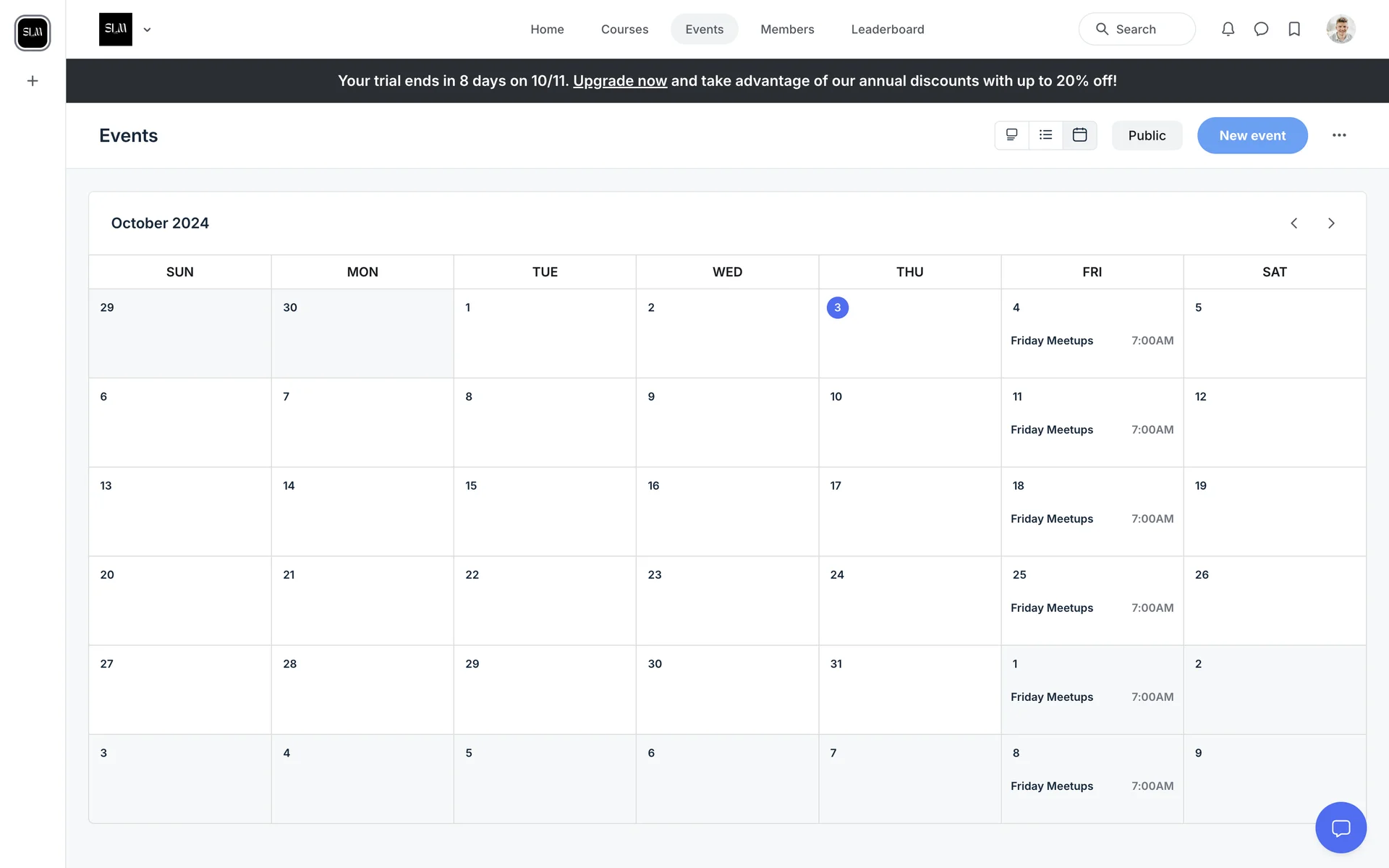The height and width of the screenshot is (868, 1389).
Task: Open the user profile avatar
Action: click(1341, 29)
